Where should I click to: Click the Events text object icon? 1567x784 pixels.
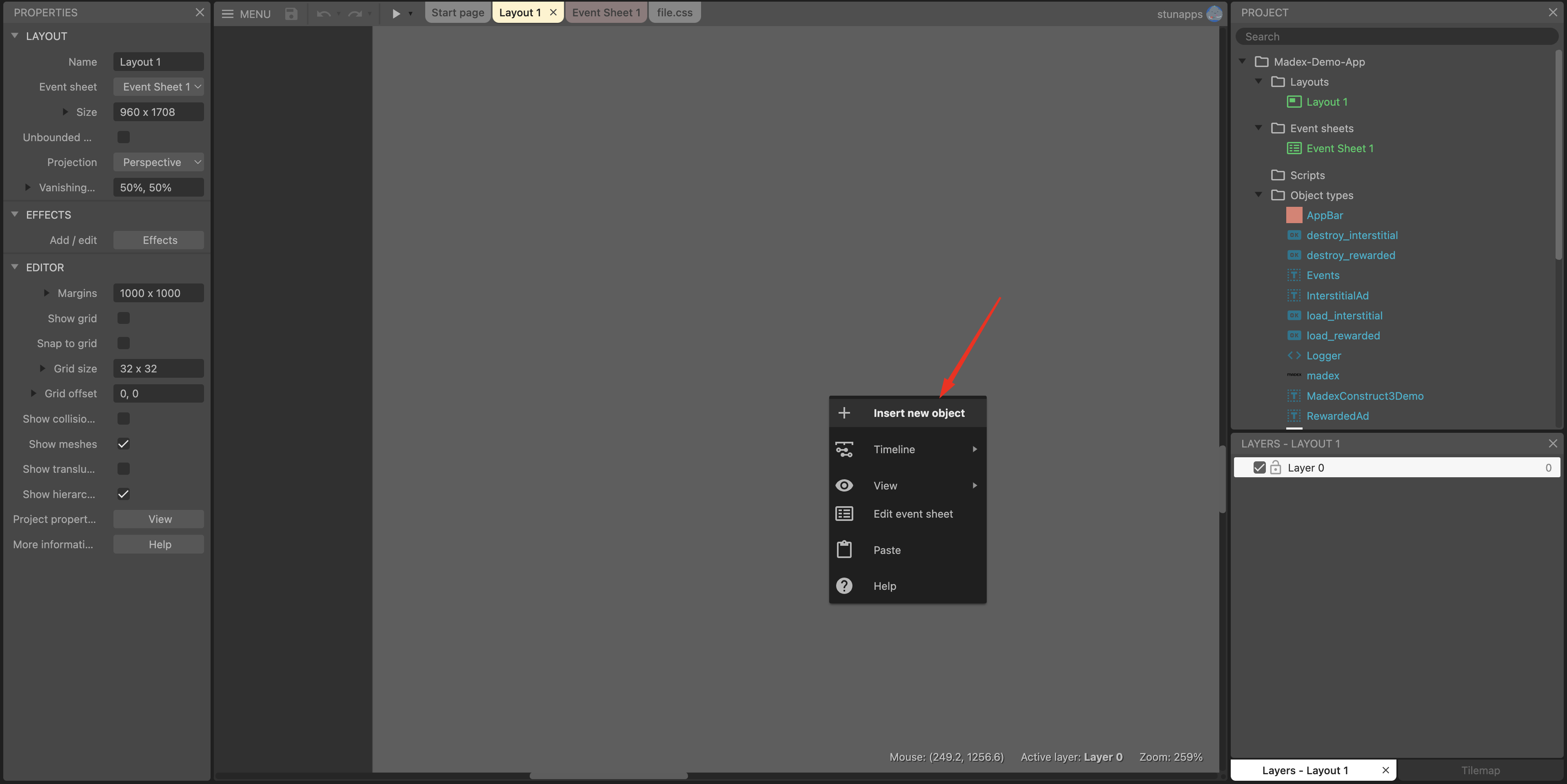click(1294, 275)
